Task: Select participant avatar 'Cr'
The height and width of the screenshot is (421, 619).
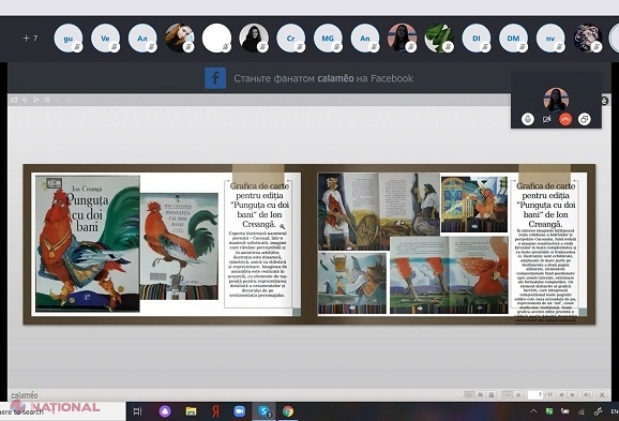Action: coord(291,38)
